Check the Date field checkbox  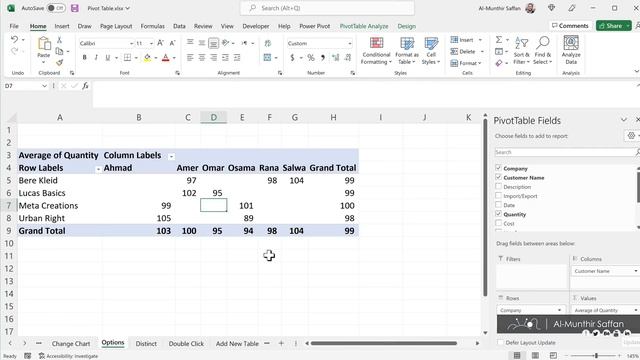click(x=498, y=204)
